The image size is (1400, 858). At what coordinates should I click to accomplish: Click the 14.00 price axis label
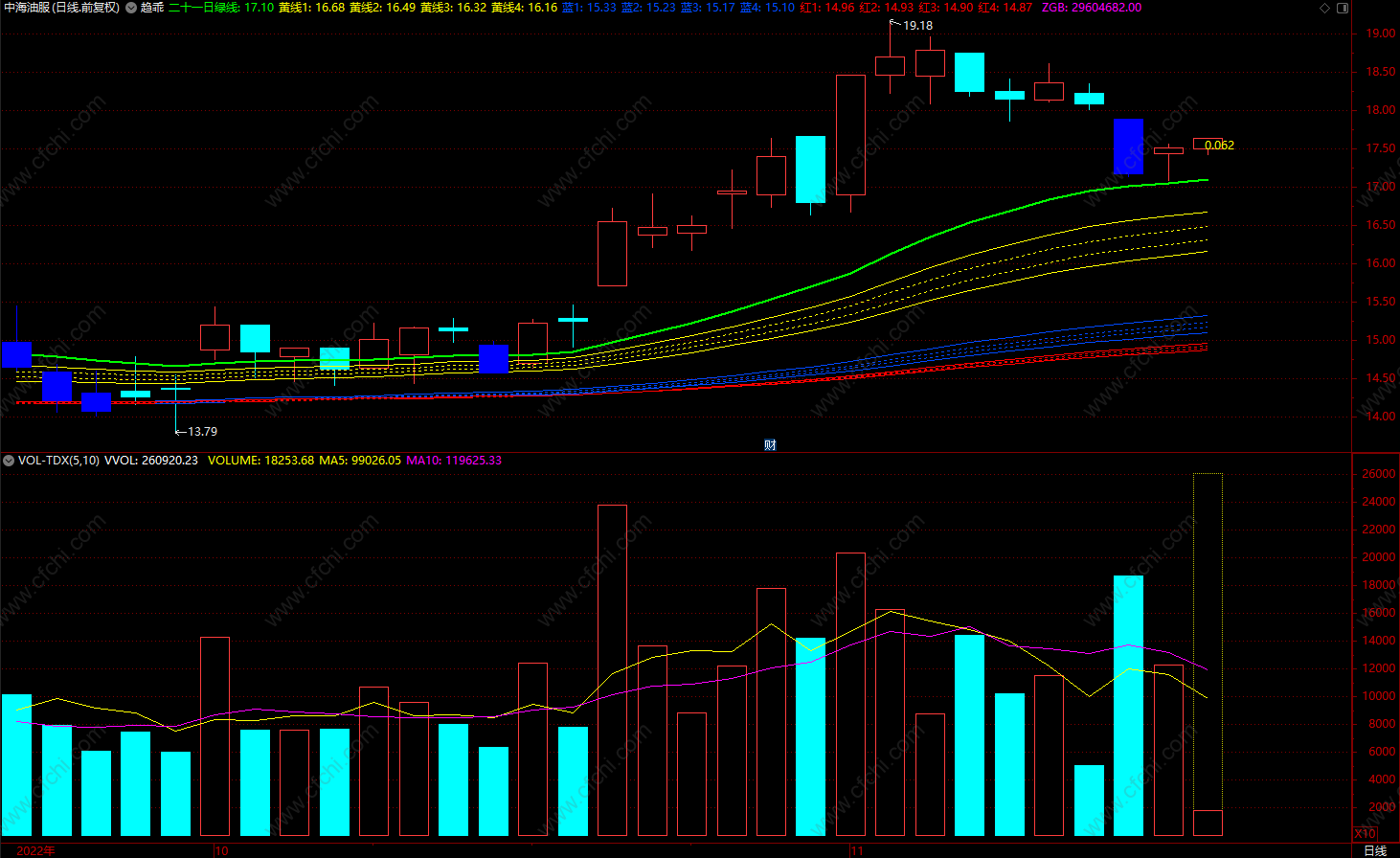pos(1380,417)
